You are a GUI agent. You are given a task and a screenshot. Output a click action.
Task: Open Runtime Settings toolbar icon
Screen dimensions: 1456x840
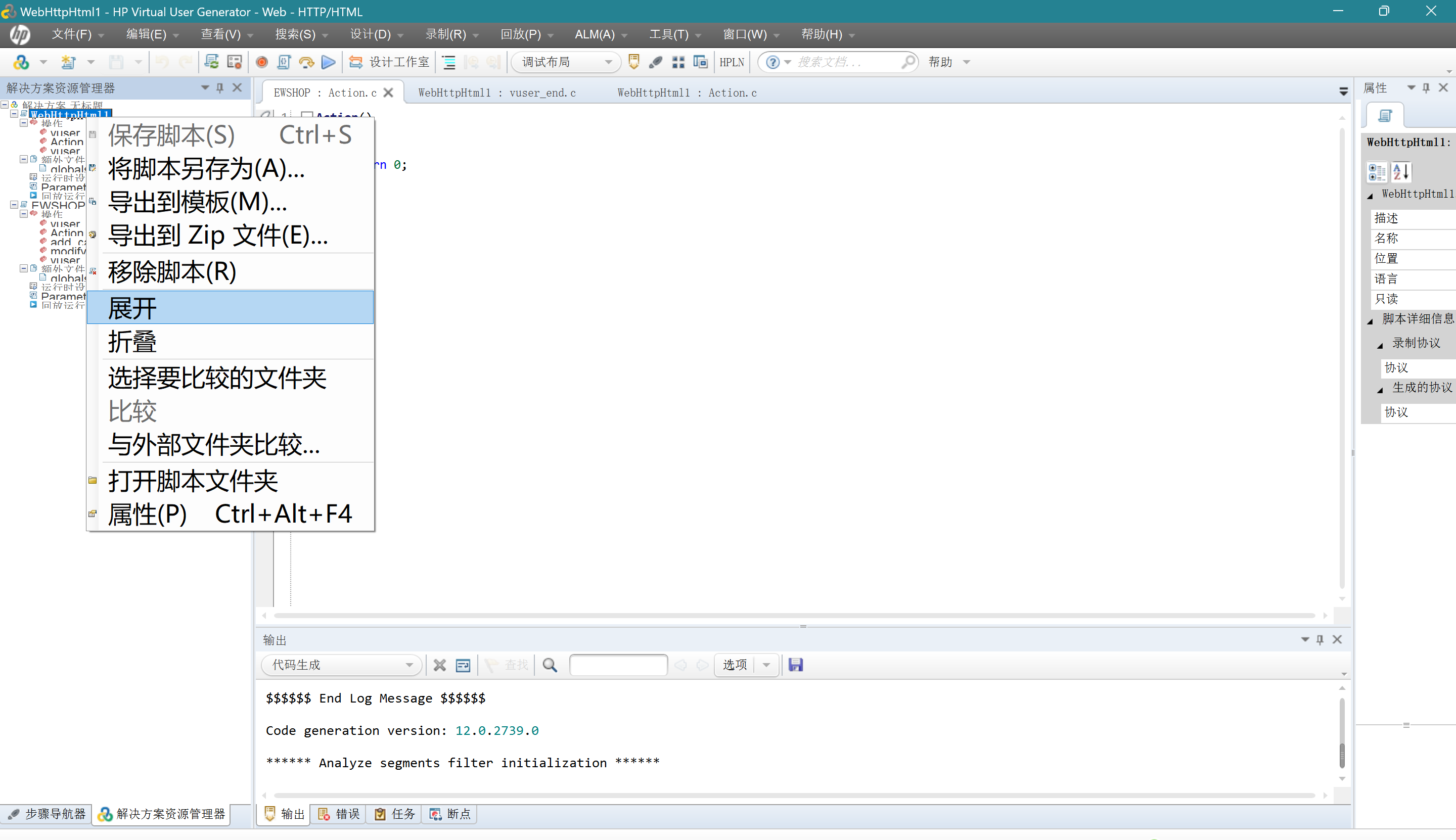[234, 62]
